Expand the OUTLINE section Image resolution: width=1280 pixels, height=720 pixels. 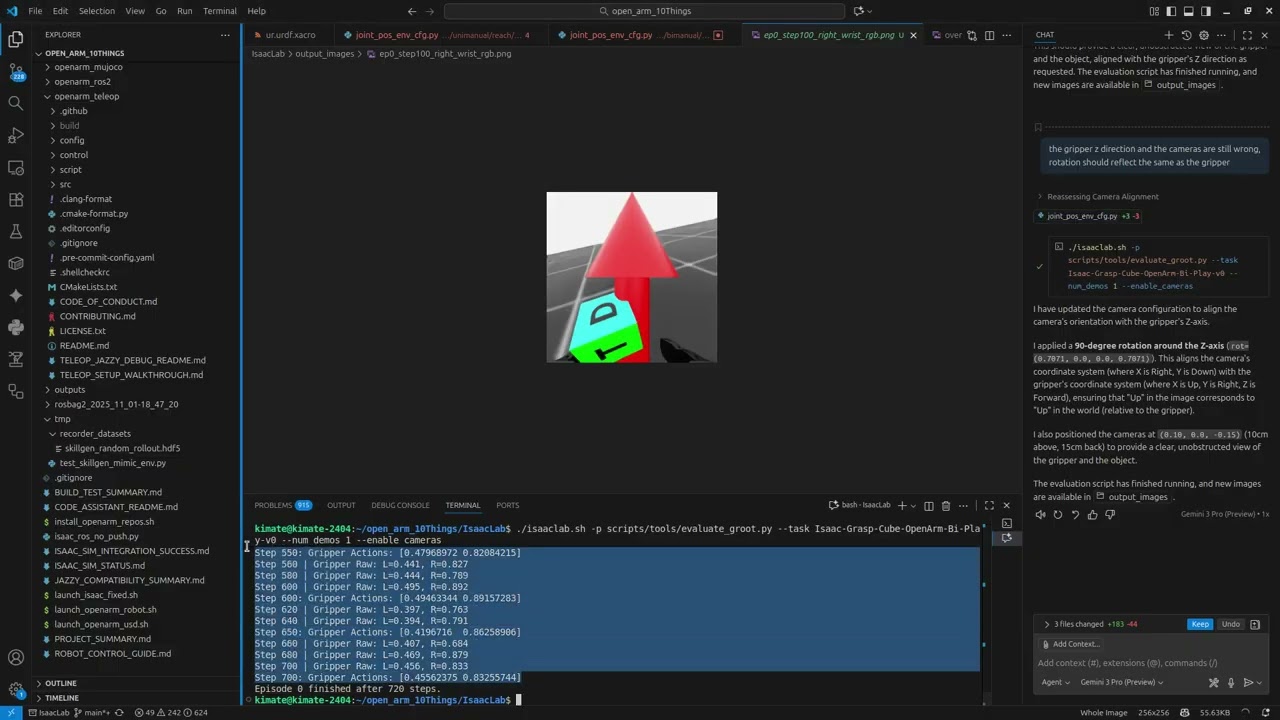coord(136,683)
